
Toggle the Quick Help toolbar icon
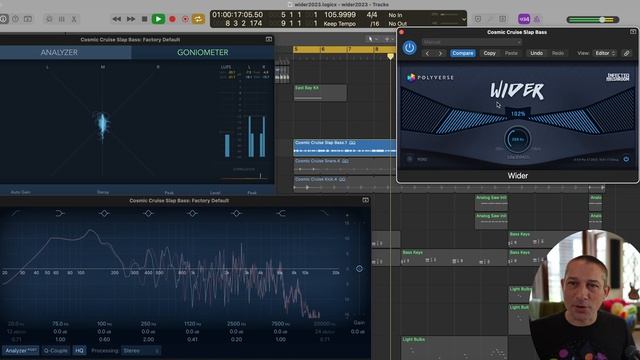tap(16, 19)
